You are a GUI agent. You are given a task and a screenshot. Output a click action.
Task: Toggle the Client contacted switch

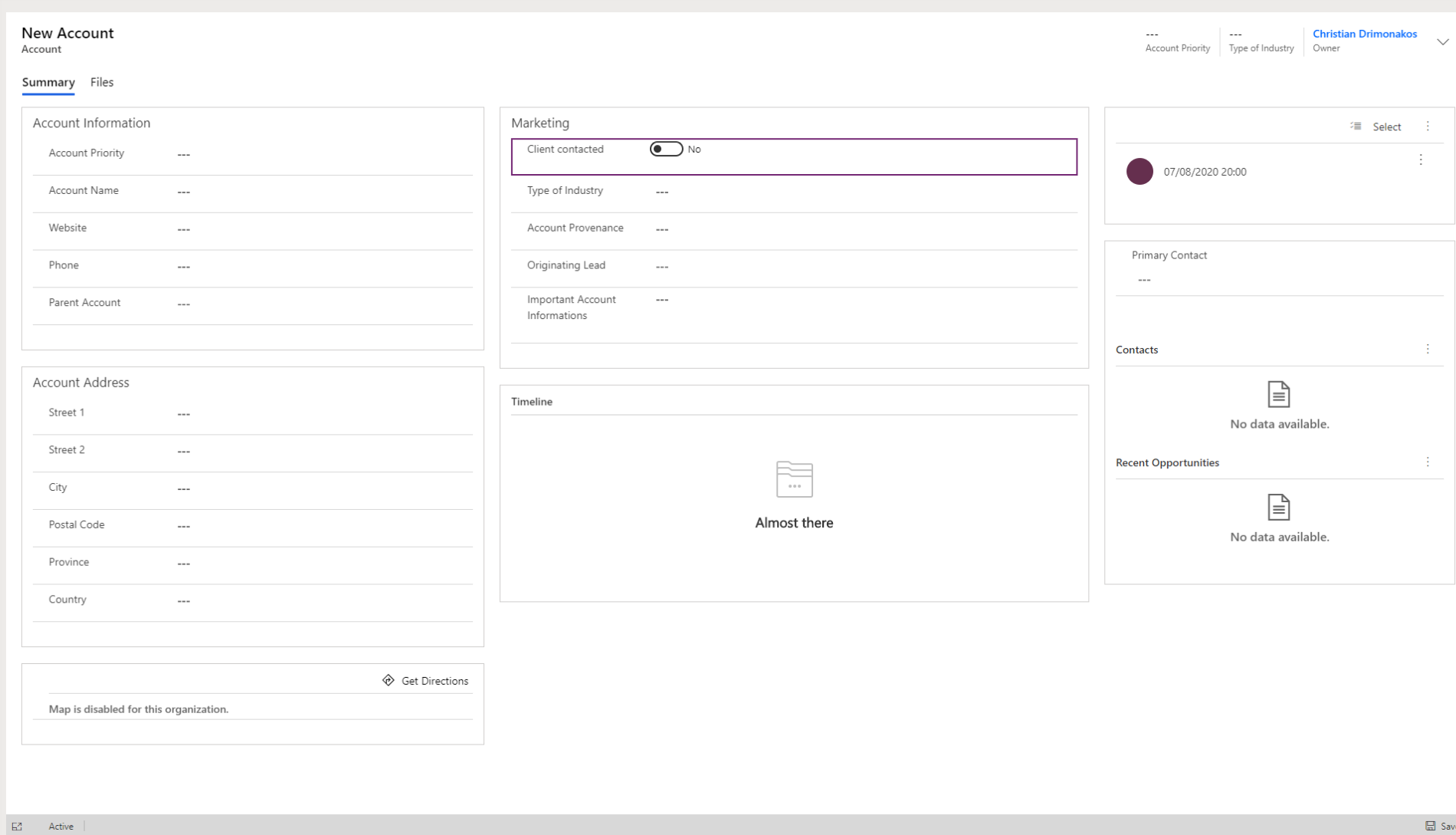pos(666,150)
